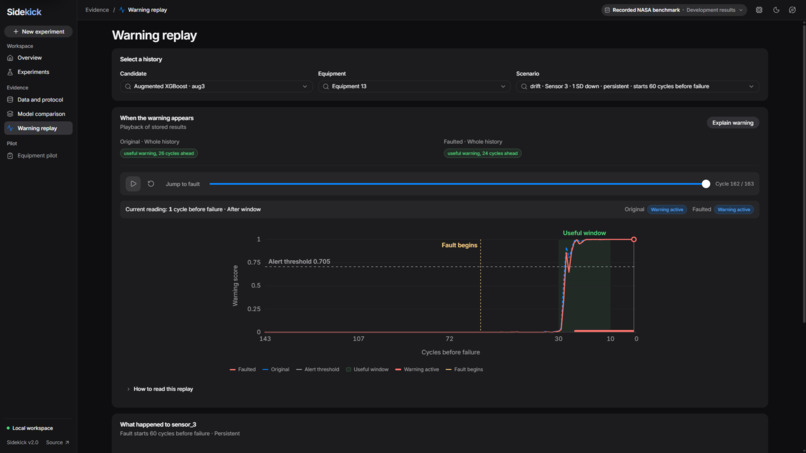Play the warning replay
This screenshot has width=806, height=453.
(133, 184)
